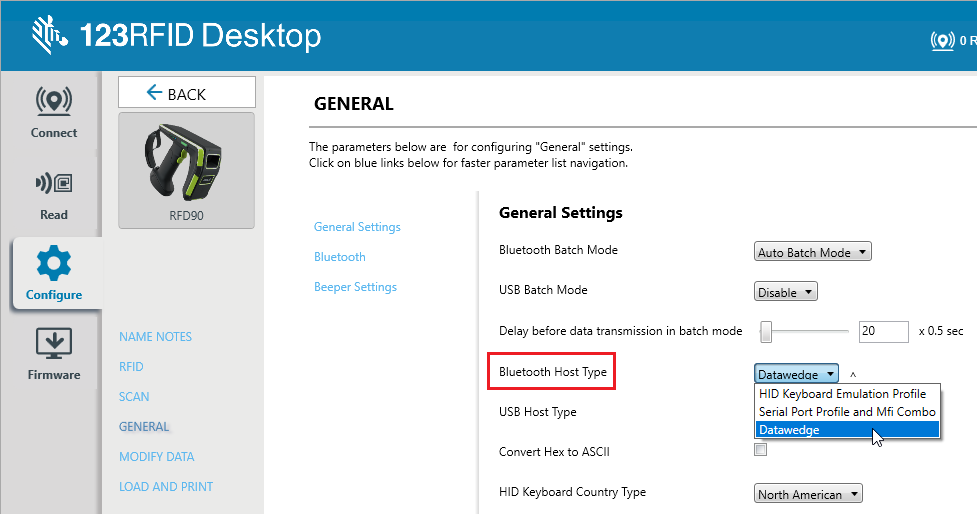Click the small caret beside Datawedge dropdown
Viewport: 977px width, 514px height.
click(853, 375)
